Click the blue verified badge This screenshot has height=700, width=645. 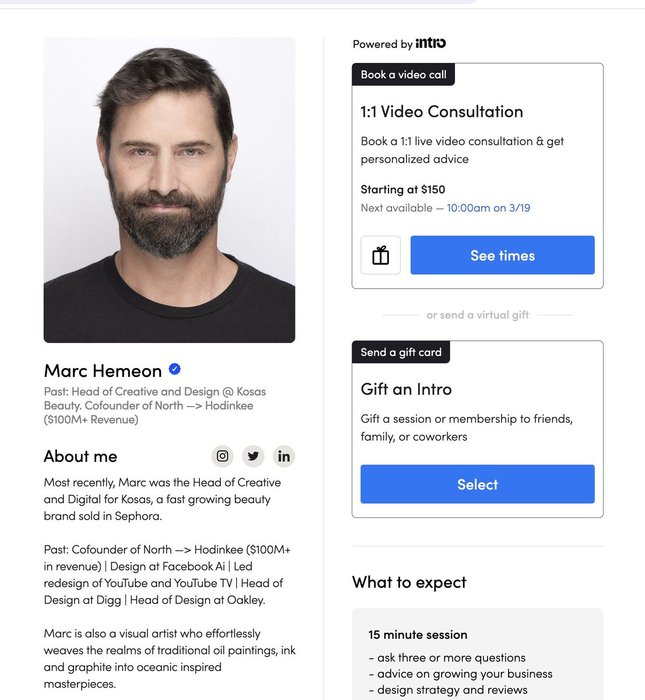coord(175,369)
